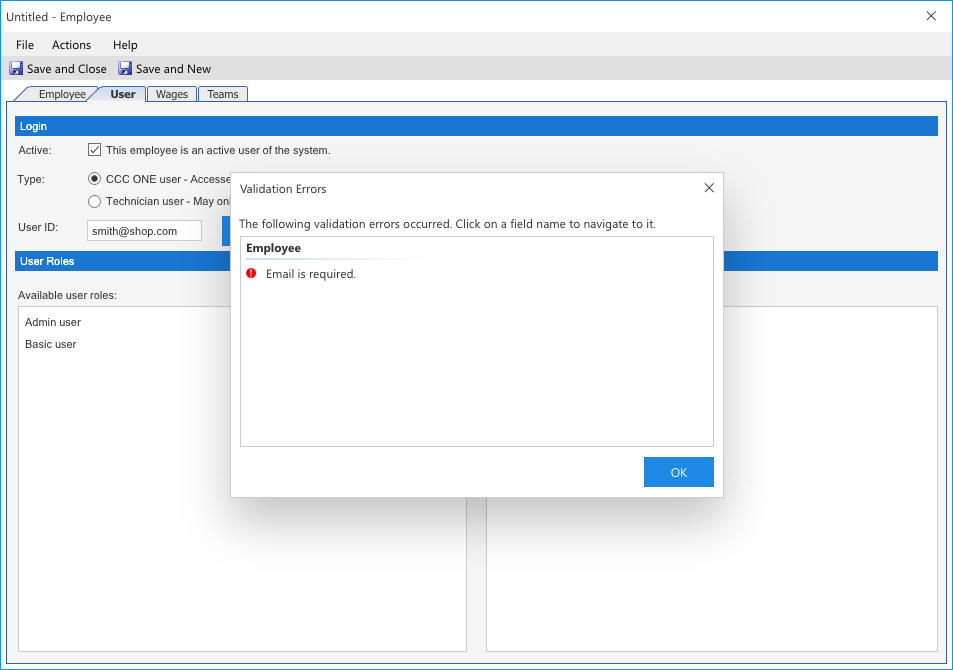Select Admin user in available roles

[x=53, y=322]
